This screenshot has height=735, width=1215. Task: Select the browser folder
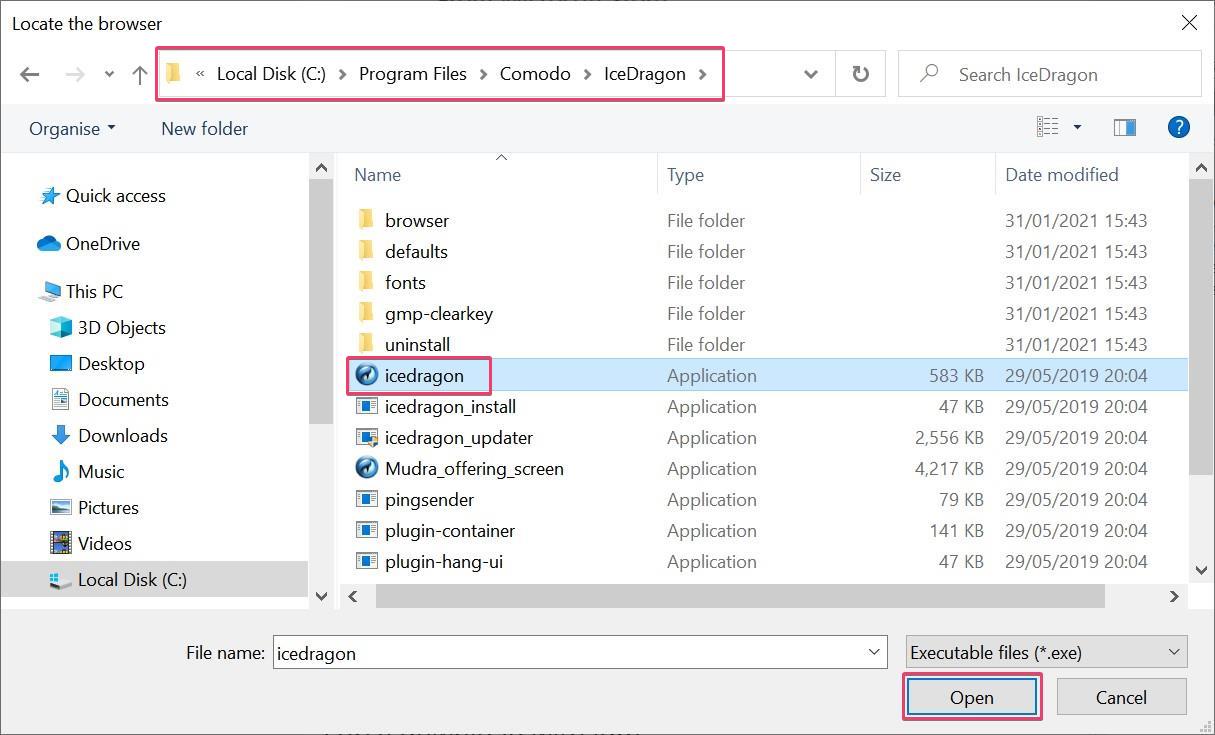417,220
